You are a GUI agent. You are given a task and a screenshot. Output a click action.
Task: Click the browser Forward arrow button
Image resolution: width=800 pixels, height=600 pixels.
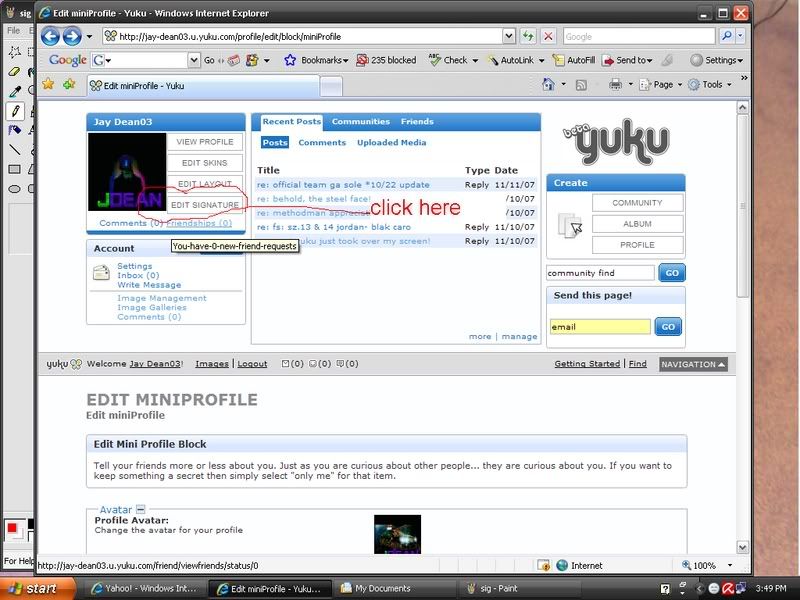tap(72, 36)
